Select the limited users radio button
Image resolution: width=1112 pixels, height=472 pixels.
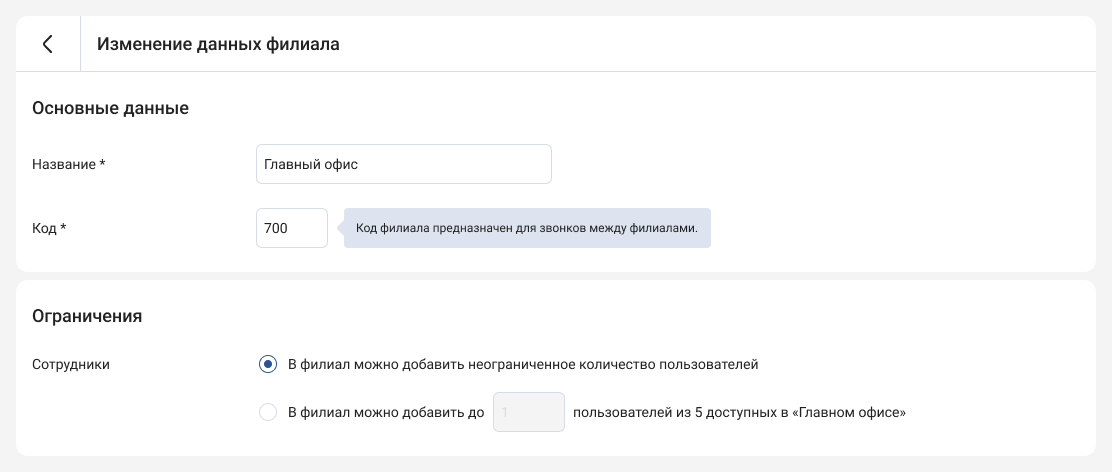click(x=267, y=412)
